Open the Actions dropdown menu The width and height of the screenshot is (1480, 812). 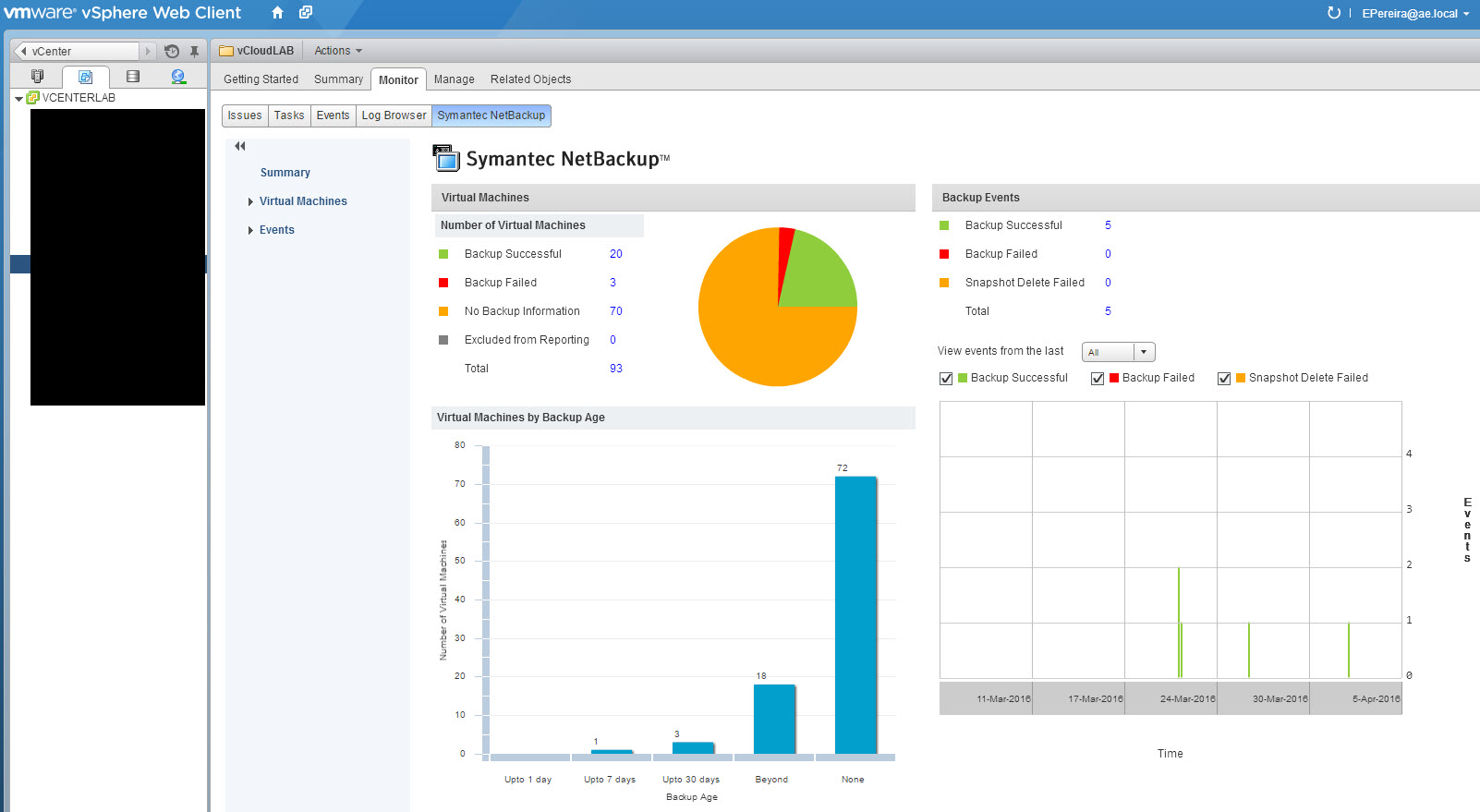coord(337,51)
